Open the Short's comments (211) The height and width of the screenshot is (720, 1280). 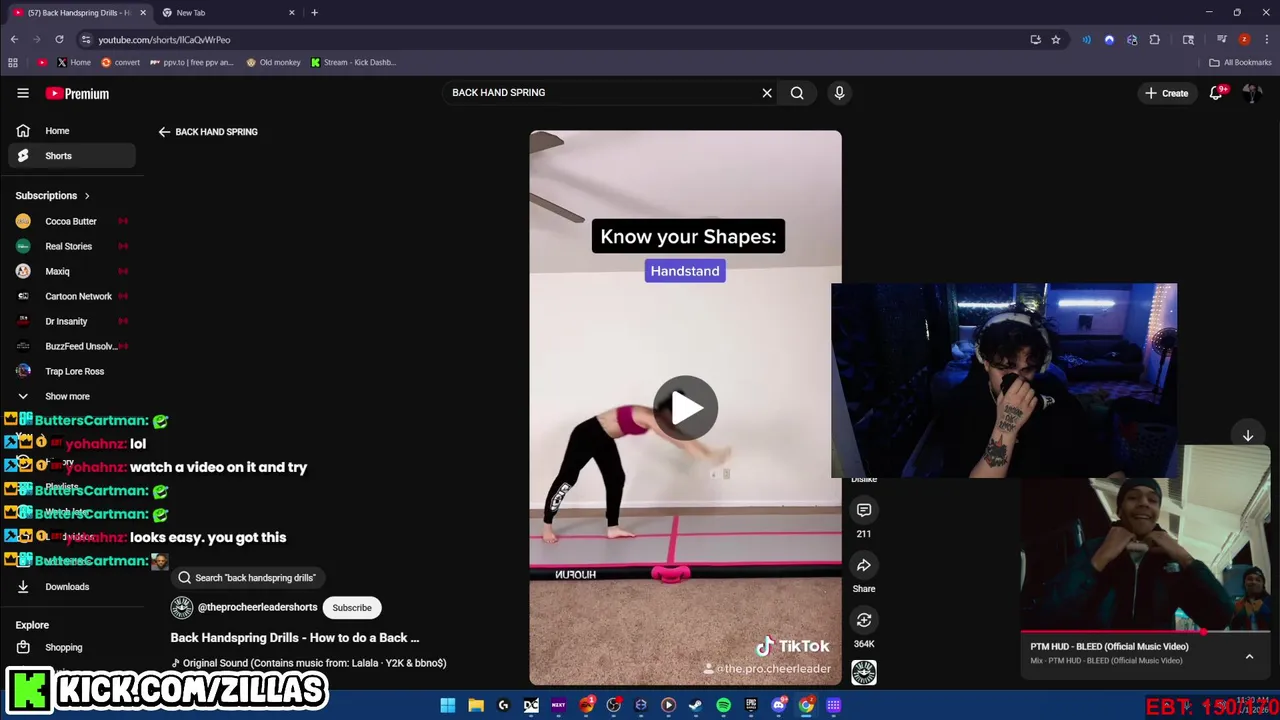click(864, 510)
